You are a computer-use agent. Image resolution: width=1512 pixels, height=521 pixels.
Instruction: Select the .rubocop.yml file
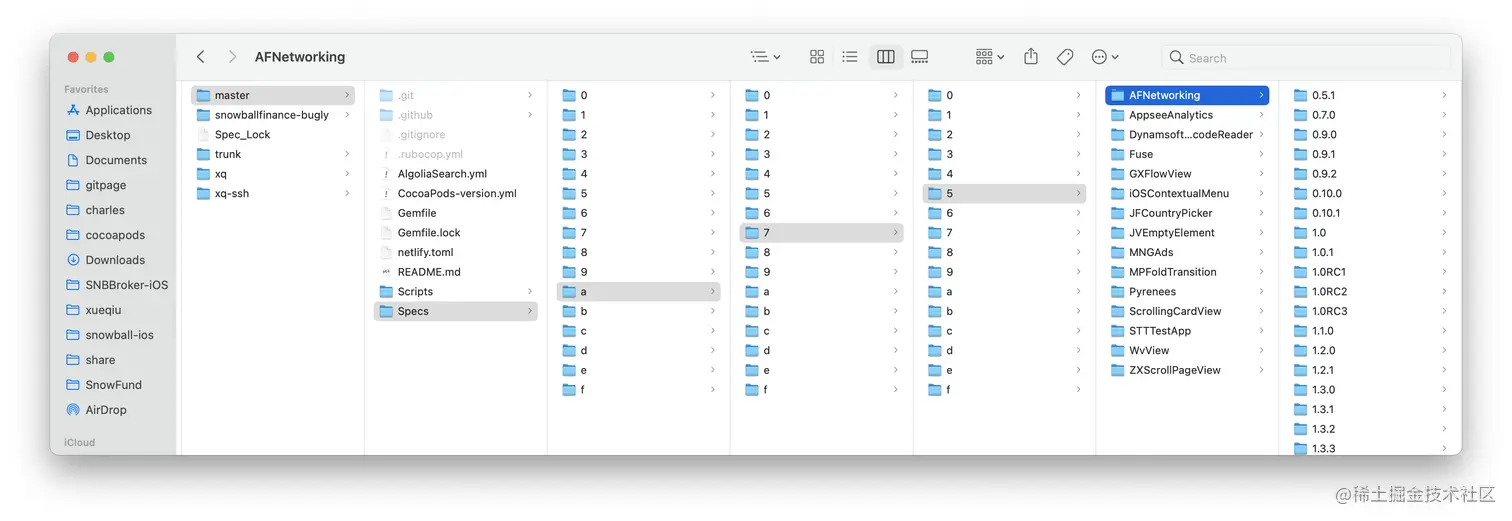456,154
